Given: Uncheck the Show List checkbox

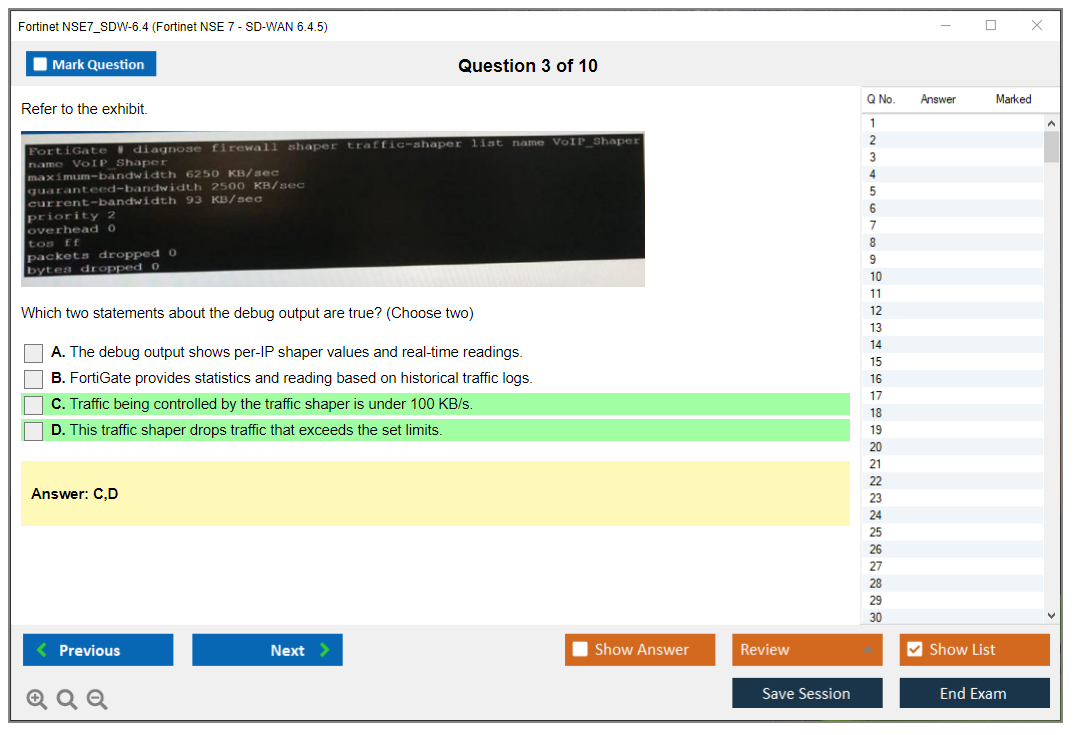Looking at the screenshot, I should [914, 650].
